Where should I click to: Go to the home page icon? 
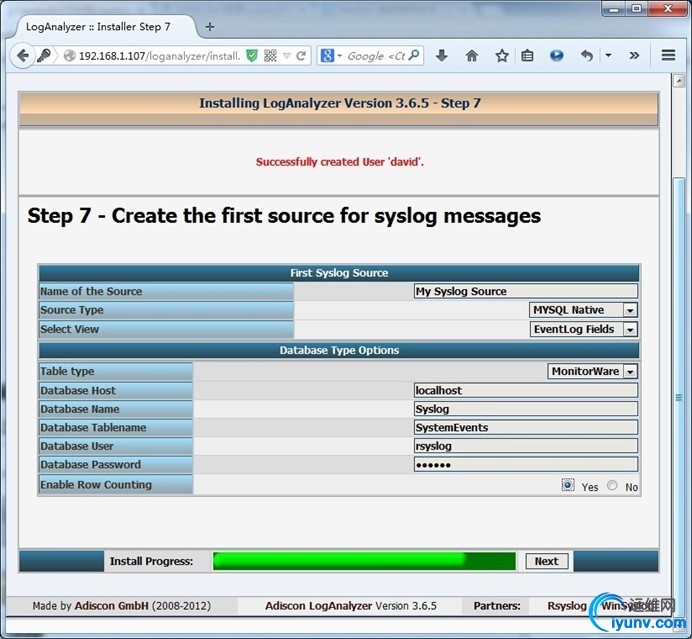(472, 56)
